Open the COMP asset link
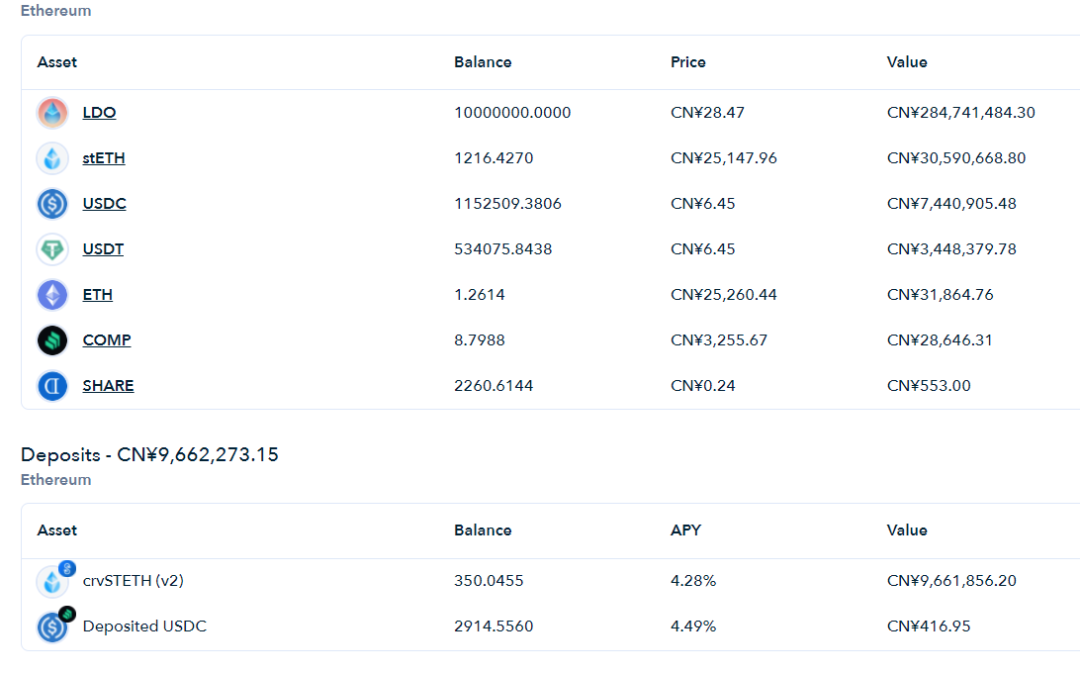Image resolution: width=1080 pixels, height=674 pixels. pyautogui.click(x=107, y=340)
